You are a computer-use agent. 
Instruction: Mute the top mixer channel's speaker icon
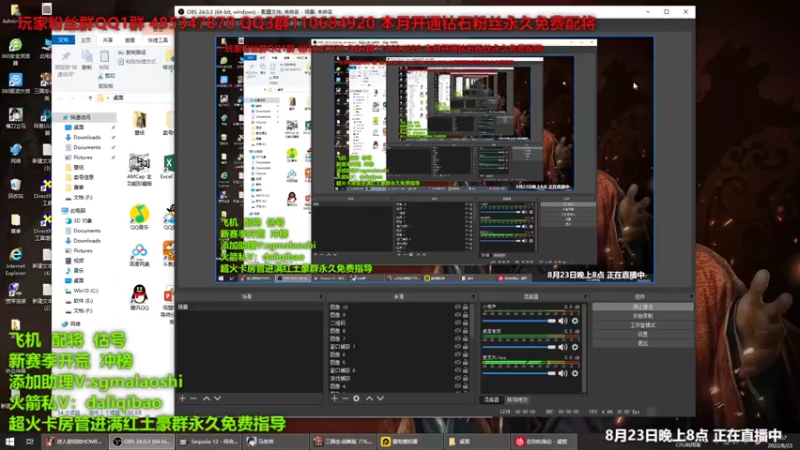tap(563, 321)
